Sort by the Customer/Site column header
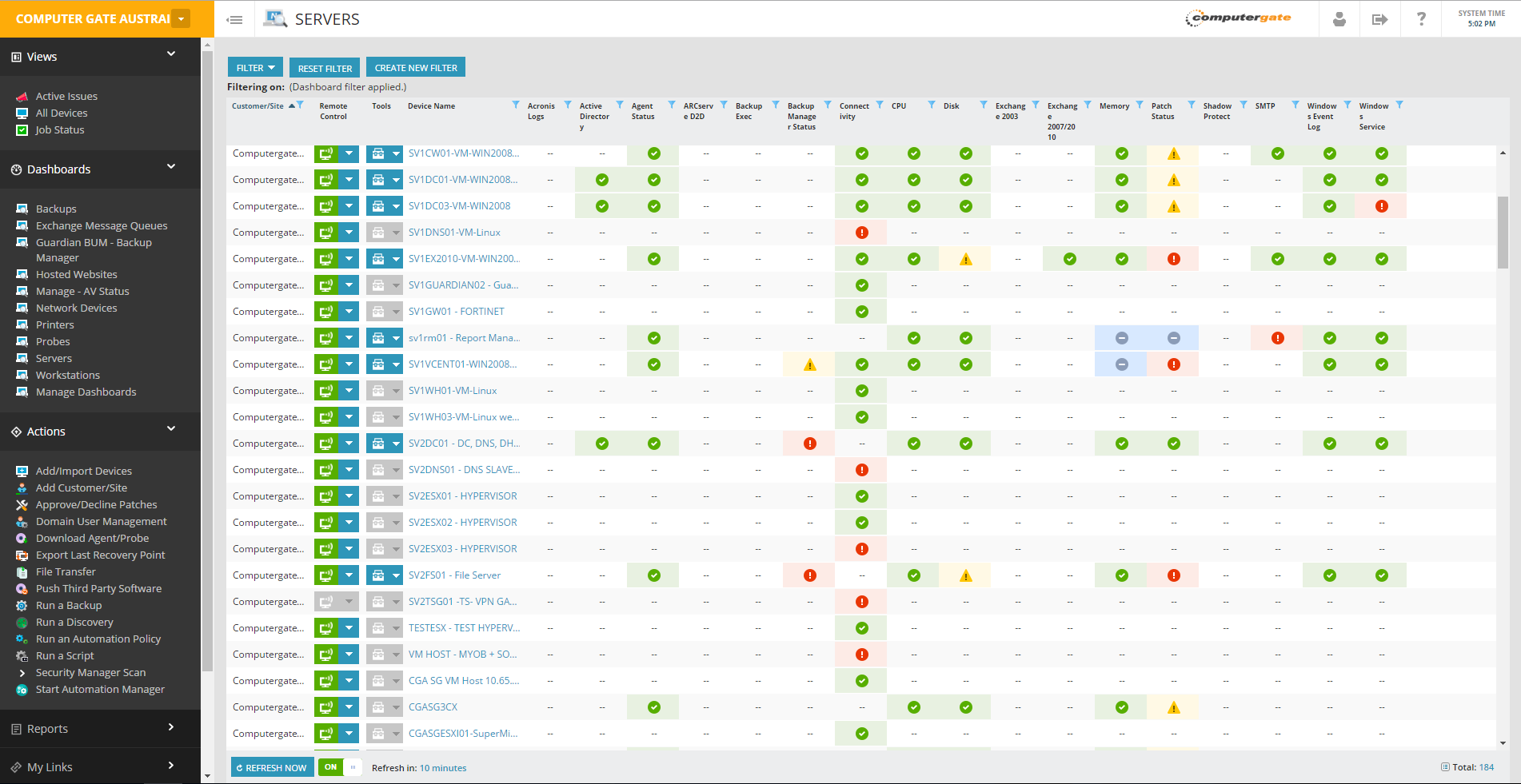This screenshot has width=1521, height=784. (x=257, y=106)
